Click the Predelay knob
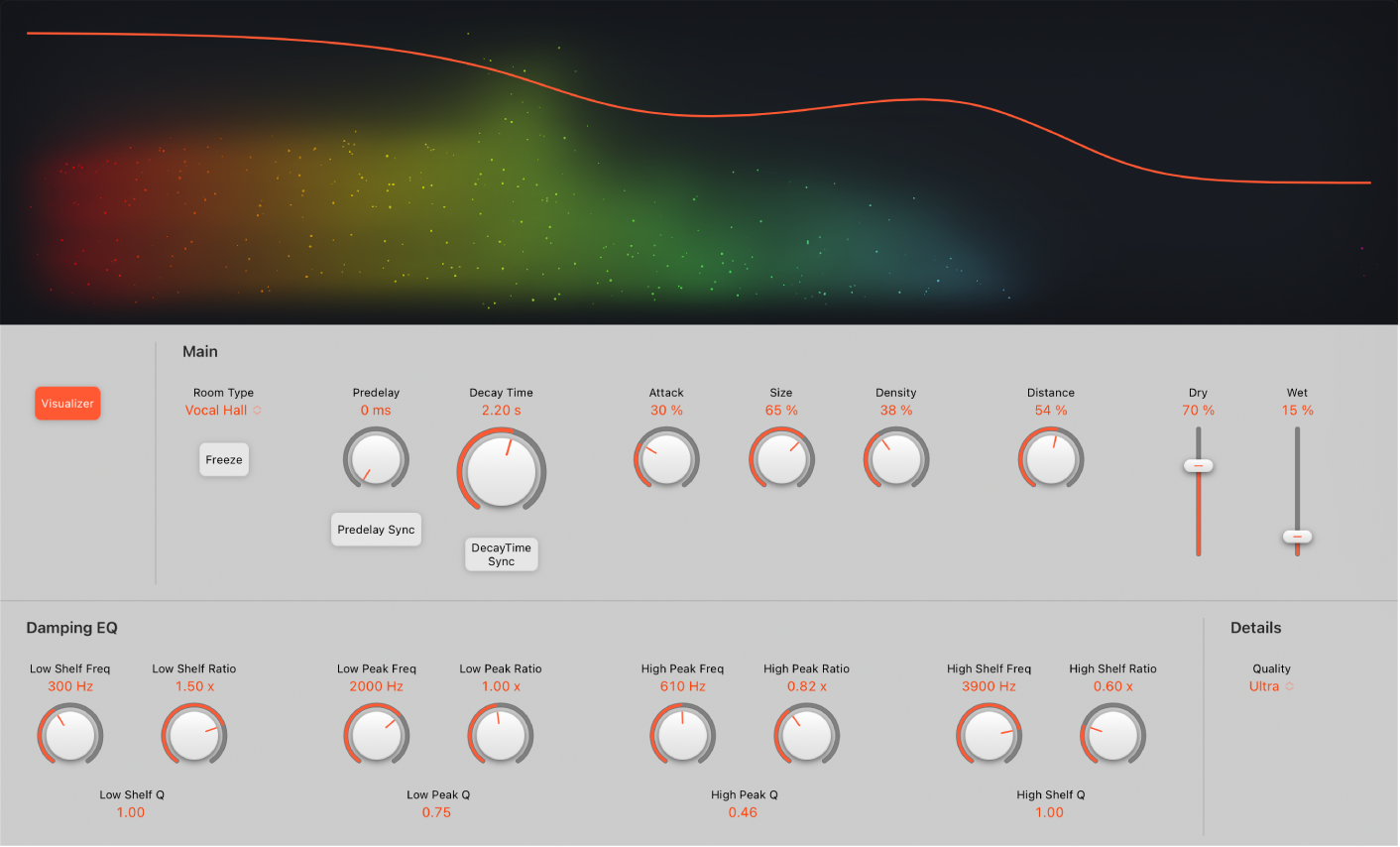This screenshot has width=1400, height=847. coord(376,459)
